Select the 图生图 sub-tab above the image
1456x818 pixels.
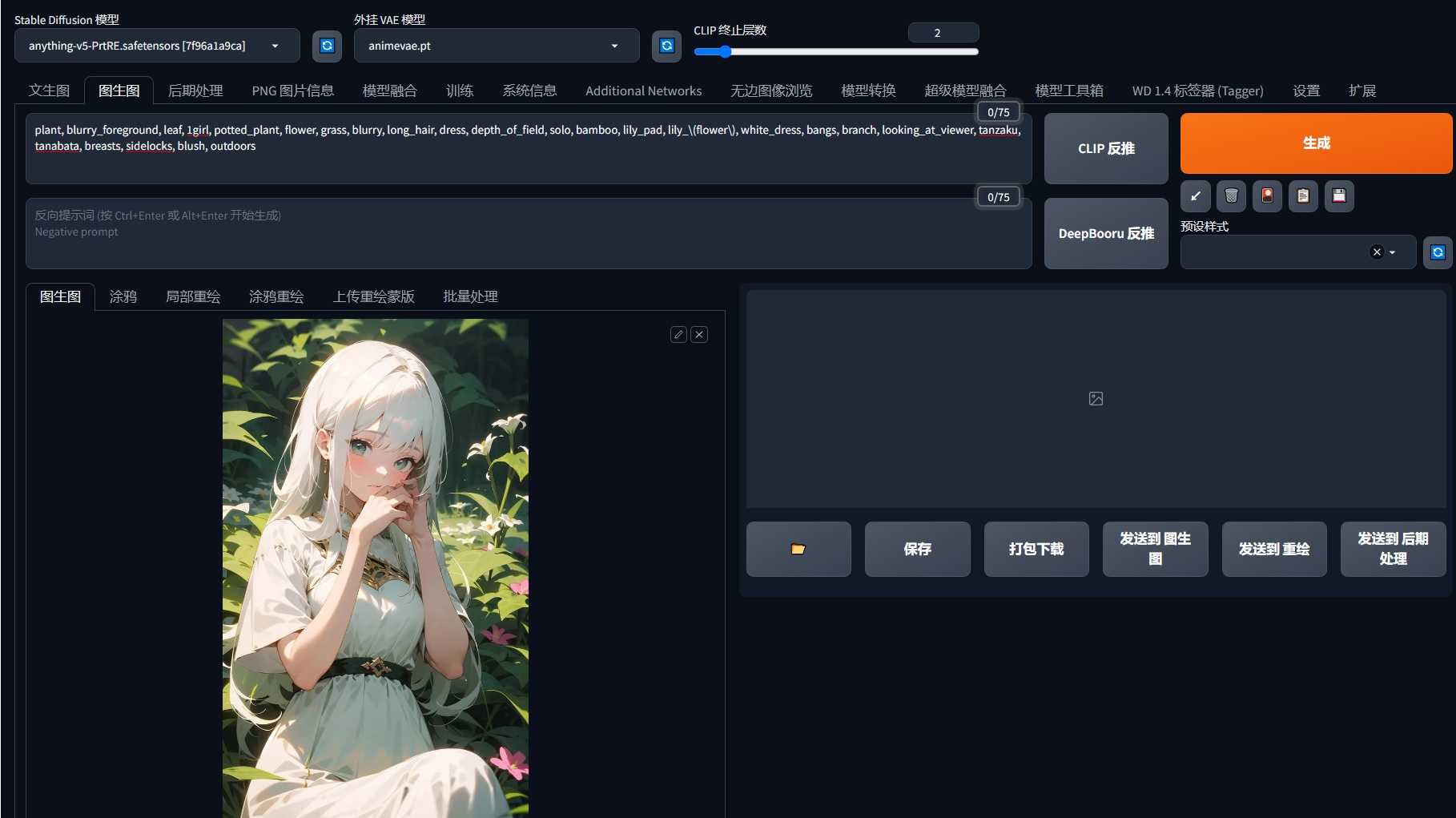click(60, 296)
